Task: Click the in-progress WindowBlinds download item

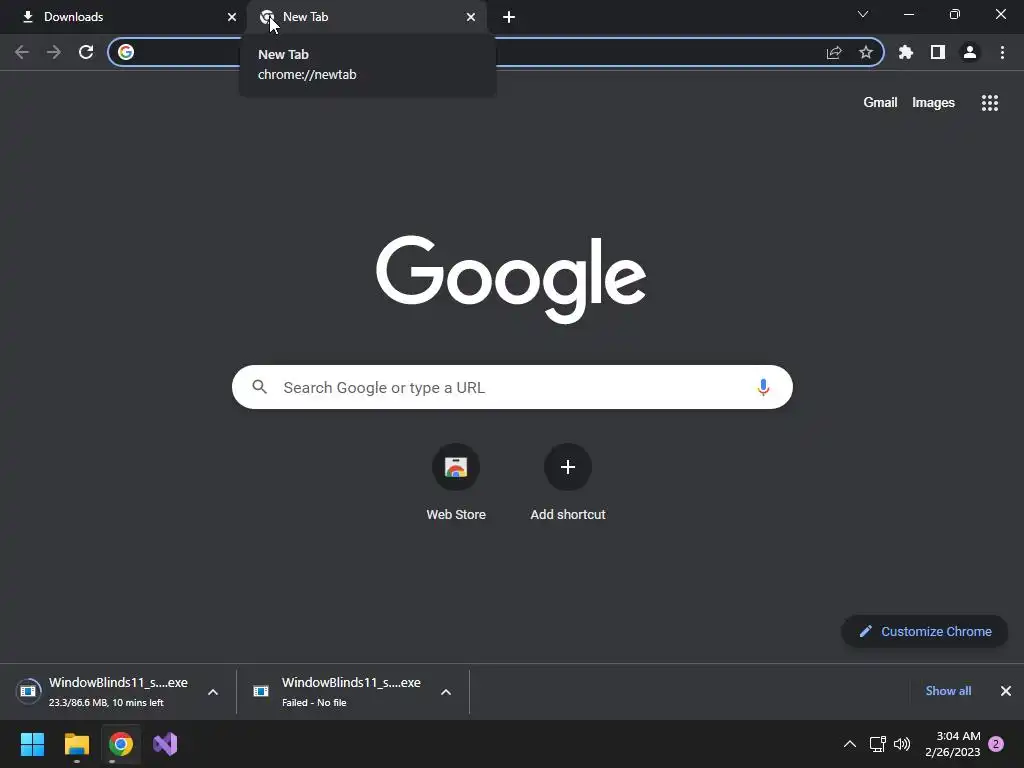Action: pyautogui.click(x=104, y=692)
